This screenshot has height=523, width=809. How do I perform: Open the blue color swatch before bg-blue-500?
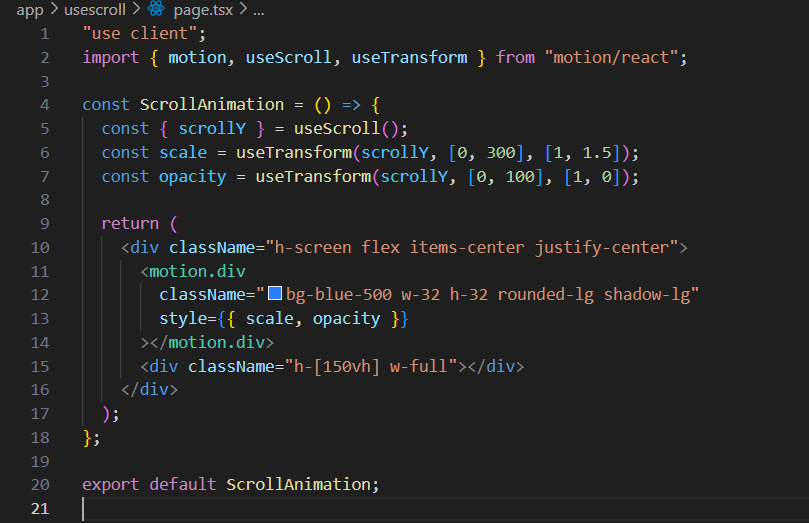click(275, 293)
